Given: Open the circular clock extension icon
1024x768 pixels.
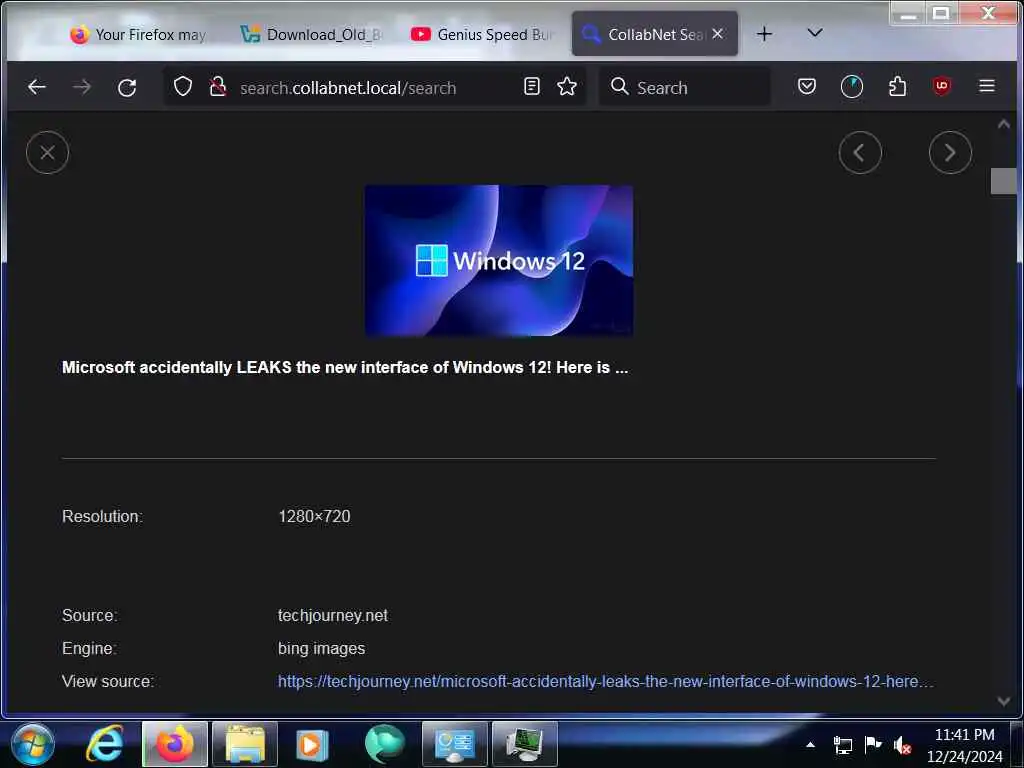Looking at the screenshot, I should click(851, 86).
